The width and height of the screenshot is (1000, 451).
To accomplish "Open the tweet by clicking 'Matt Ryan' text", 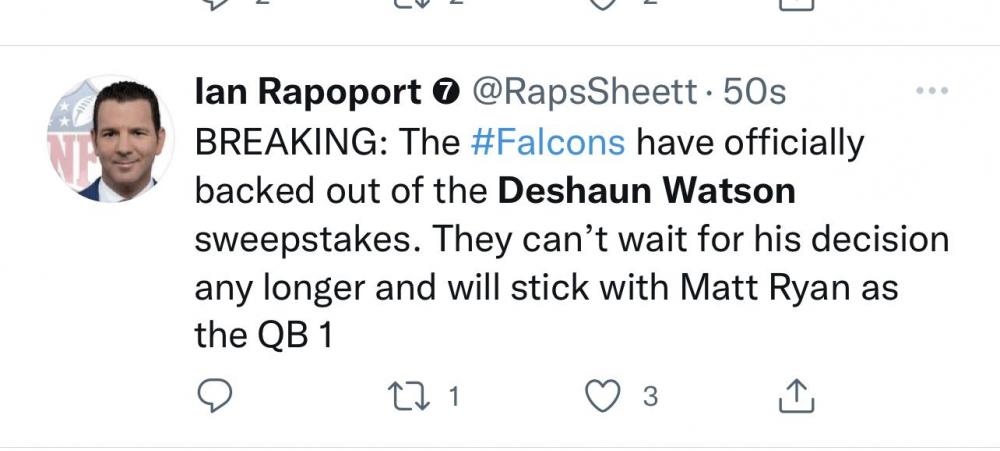I will coord(734,289).
